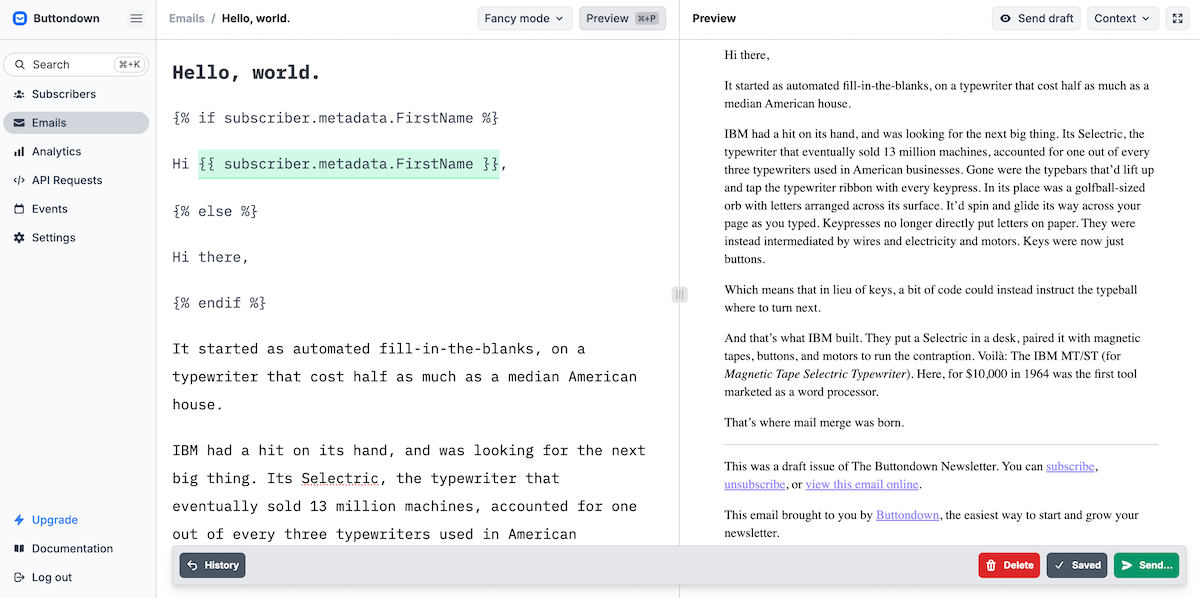Open the email History

(x=212, y=565)
